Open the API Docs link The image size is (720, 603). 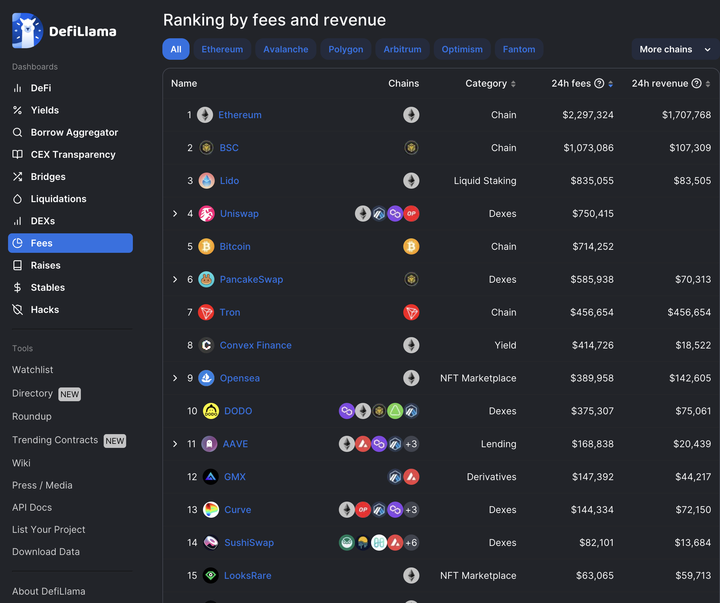(32, 507)
